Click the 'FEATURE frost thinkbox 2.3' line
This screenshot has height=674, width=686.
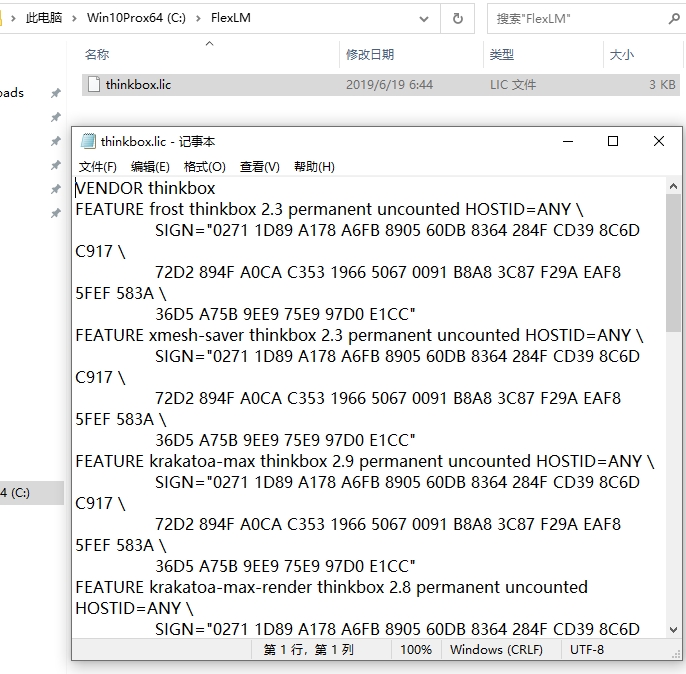(x=329, y=209)
